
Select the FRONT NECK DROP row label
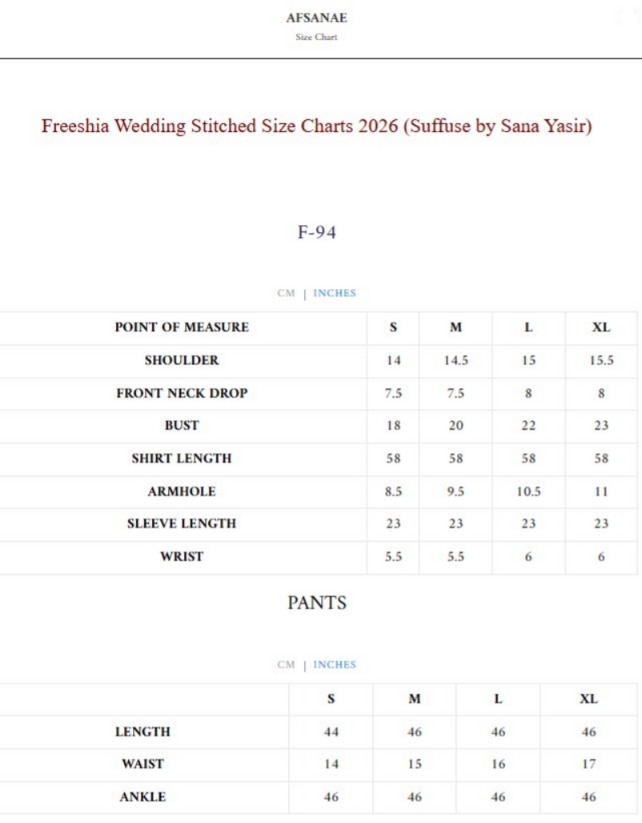pos(181,393)
